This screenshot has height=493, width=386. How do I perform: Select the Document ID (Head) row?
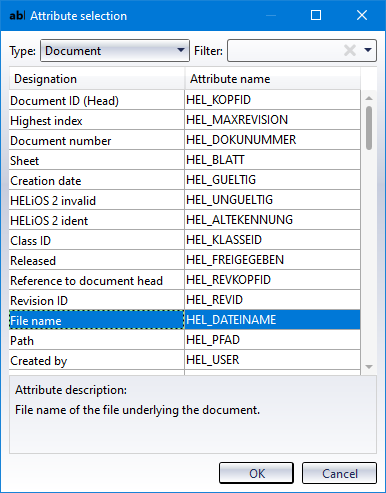(185, 100)
